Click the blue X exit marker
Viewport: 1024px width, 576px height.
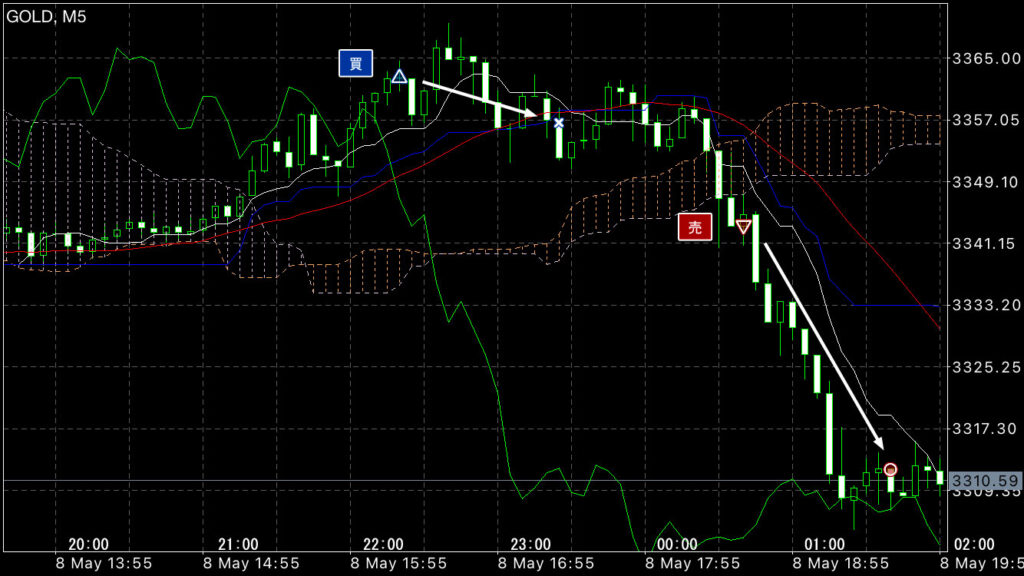(x=559, y=123)
